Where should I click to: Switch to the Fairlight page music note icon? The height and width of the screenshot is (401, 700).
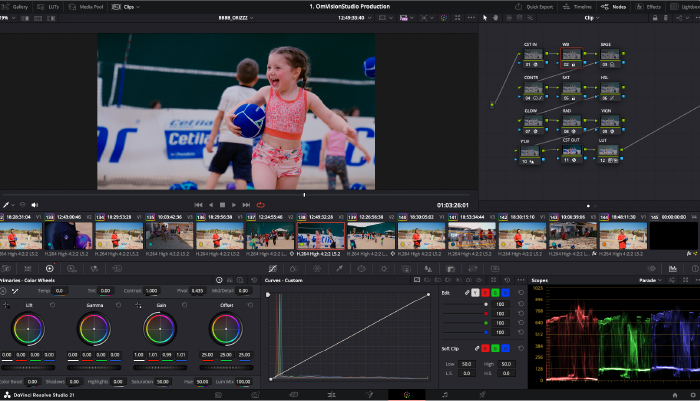pyautogui.click(x=445, y=395)
